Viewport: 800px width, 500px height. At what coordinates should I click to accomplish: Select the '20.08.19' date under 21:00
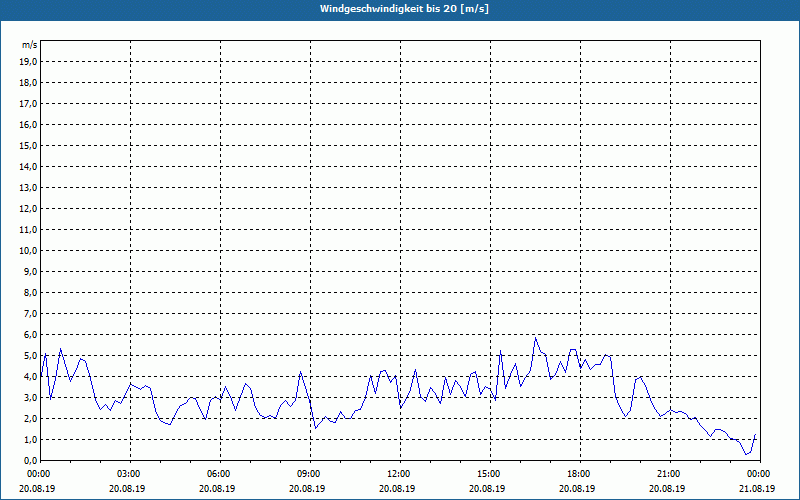pyautogui.click(x=667, y=488)
